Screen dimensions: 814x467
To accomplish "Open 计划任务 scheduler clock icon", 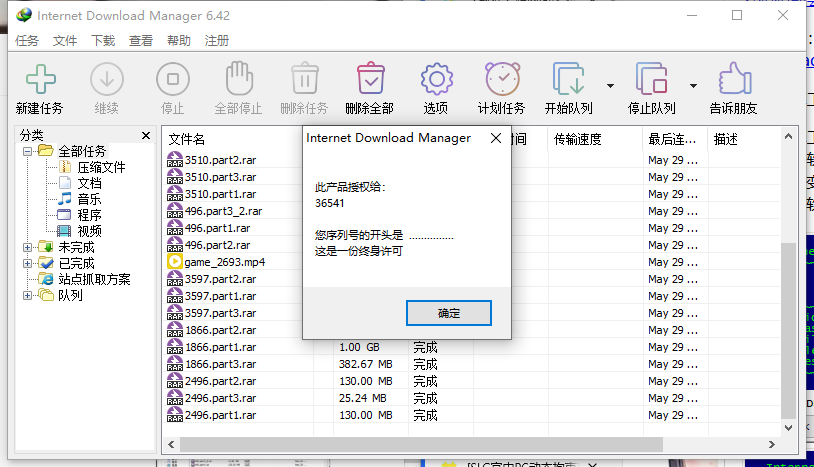I will (x=502, y=79).
